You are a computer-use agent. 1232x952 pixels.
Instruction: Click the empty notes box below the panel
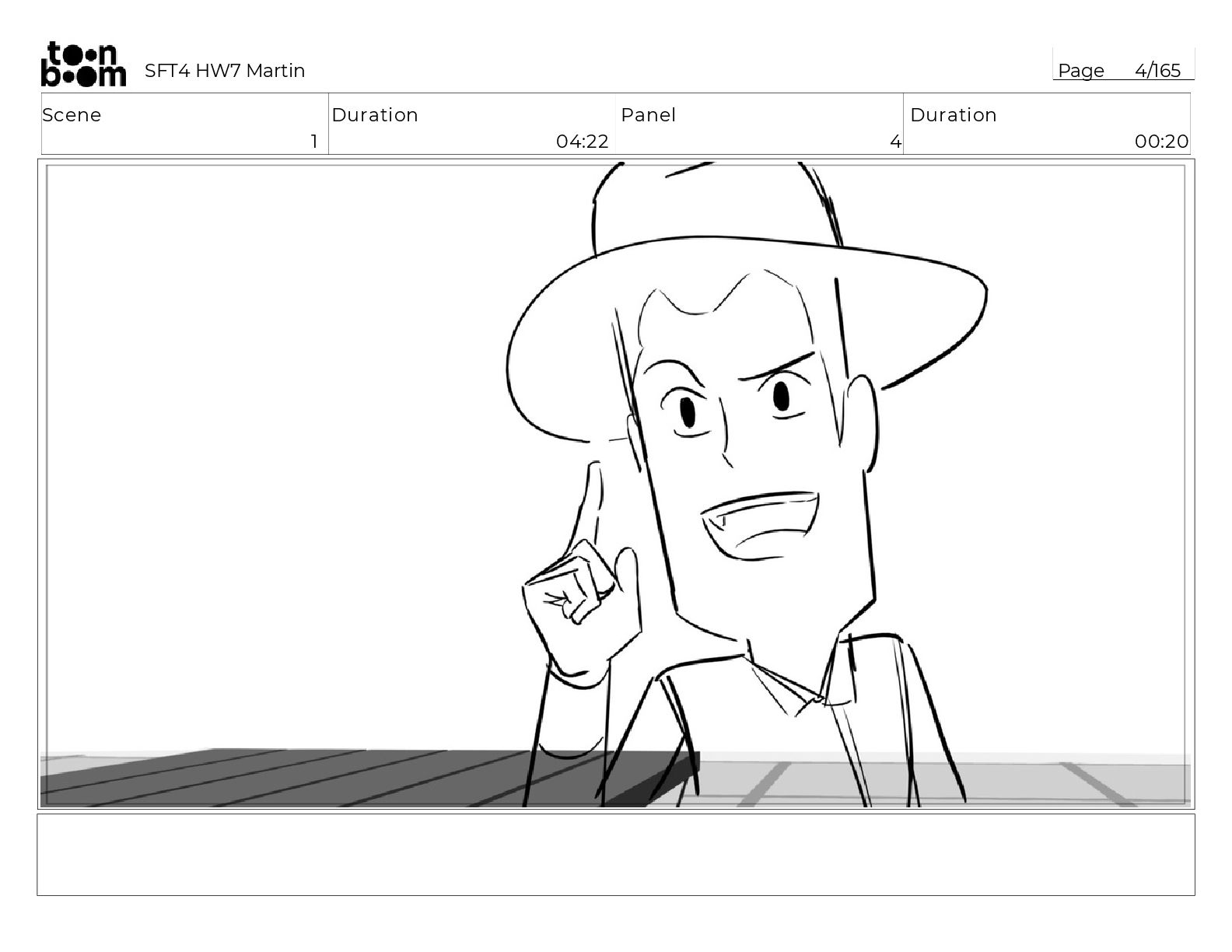616,855
